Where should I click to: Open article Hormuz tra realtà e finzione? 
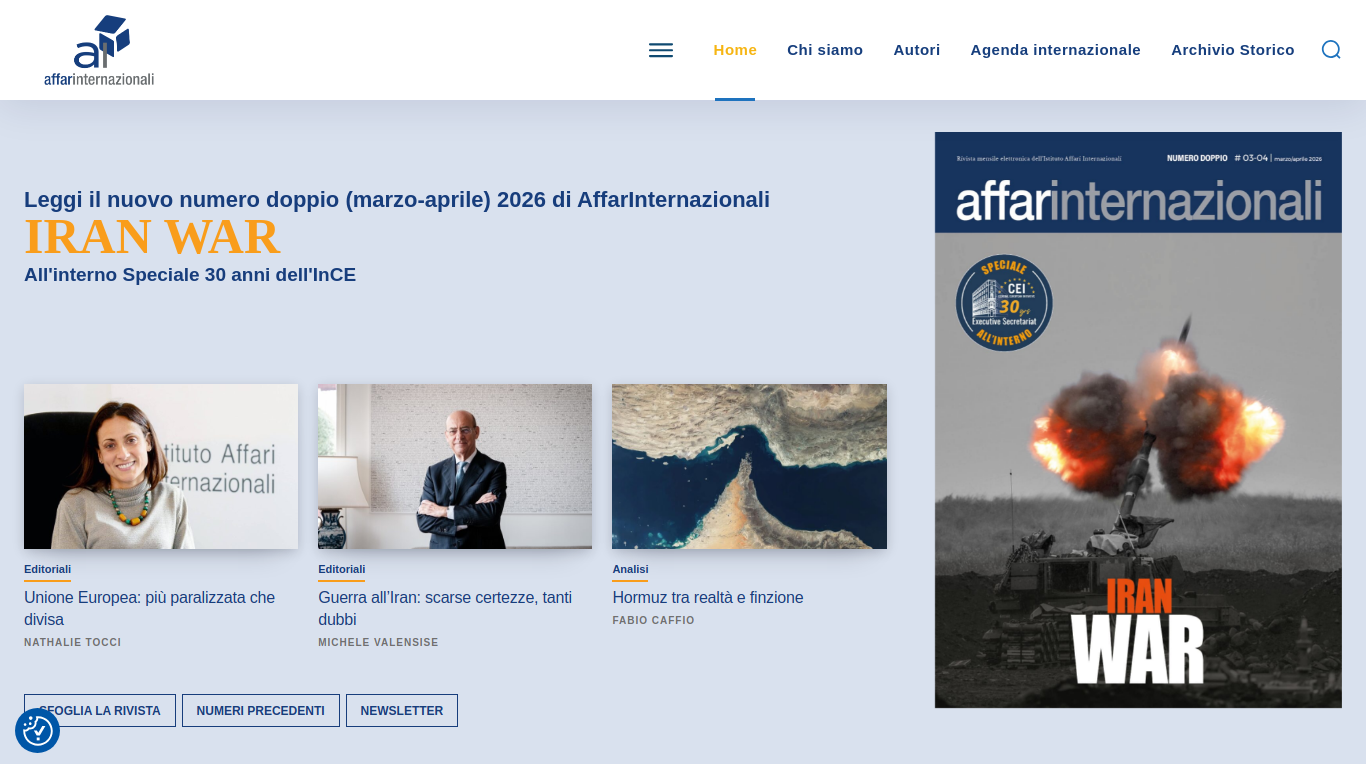click(708, 597)
